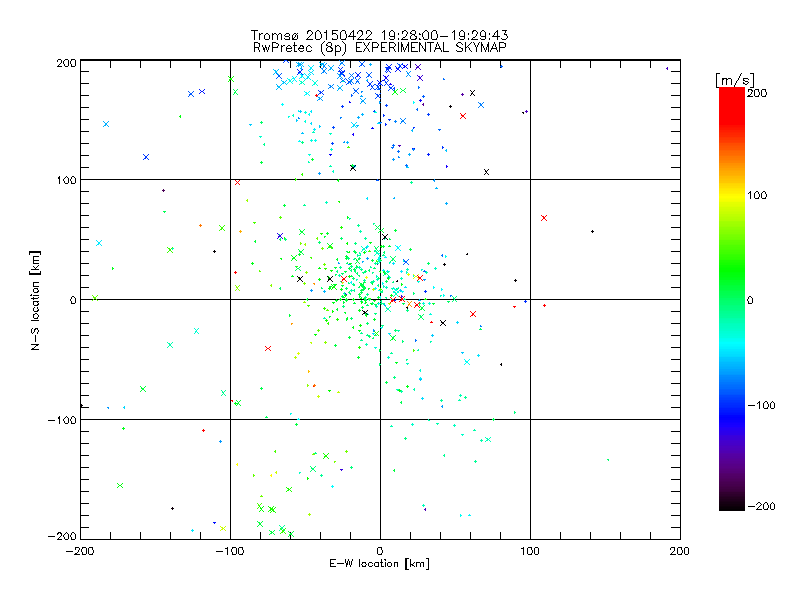Click the '100' tick label on N-S axis
800x600 pixels.
66,180
